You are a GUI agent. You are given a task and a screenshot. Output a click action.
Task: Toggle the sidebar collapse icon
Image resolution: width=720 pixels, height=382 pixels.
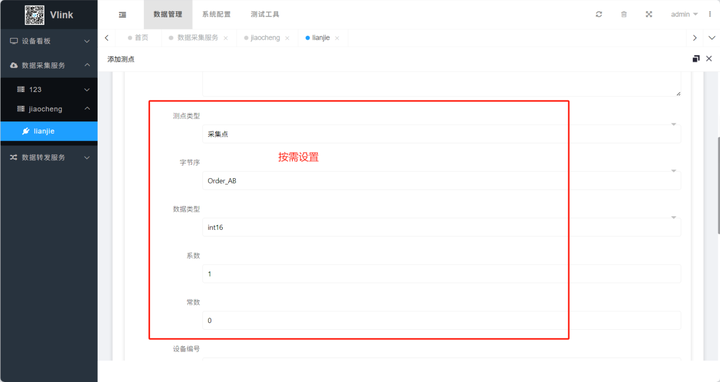coord(122,15)
